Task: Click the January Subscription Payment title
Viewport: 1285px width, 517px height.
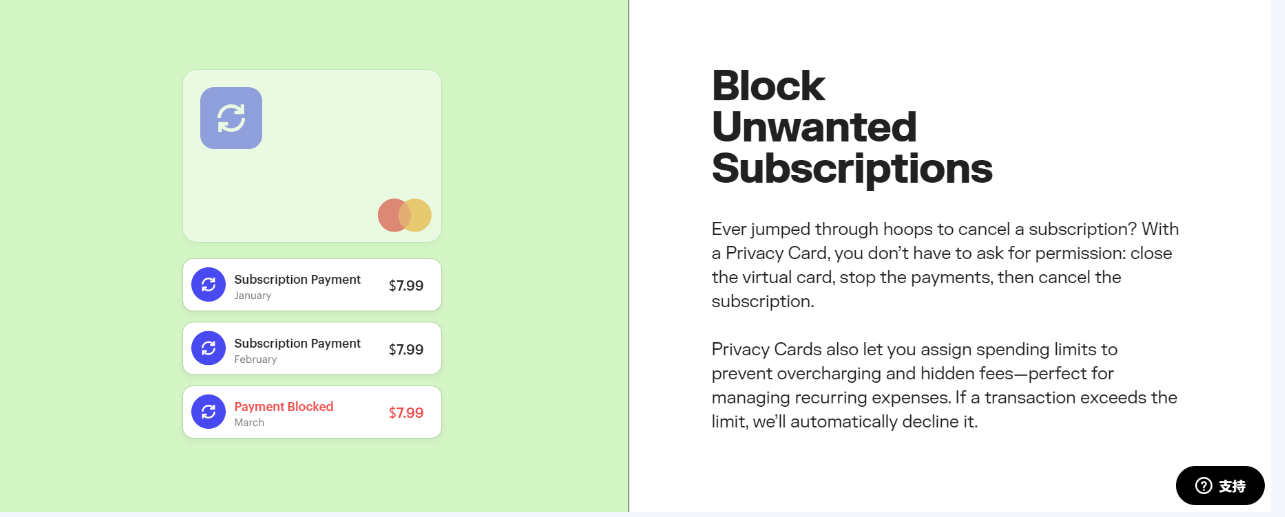Action: [297, 280]
